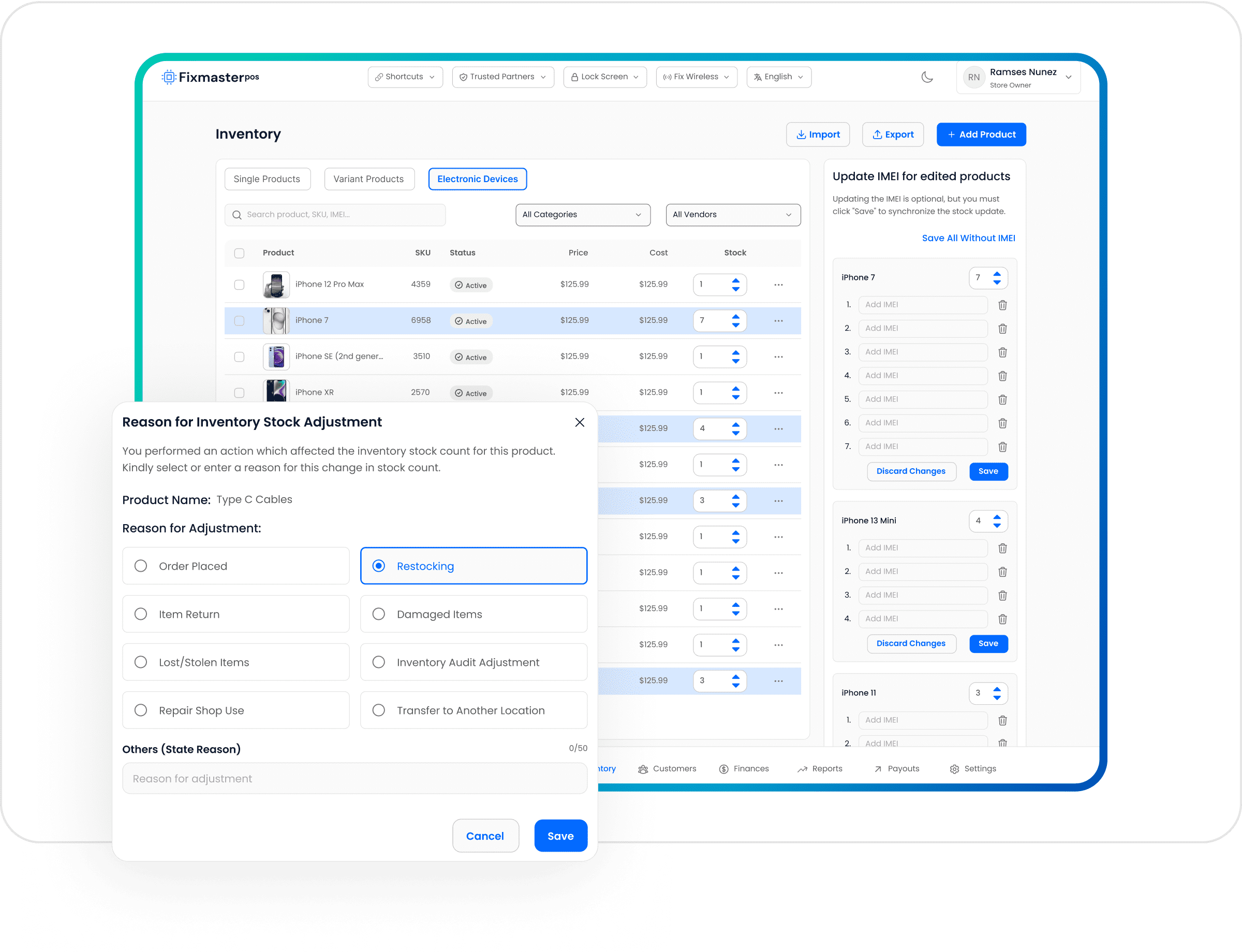This screenshot has width=1242, height=952.
Task: Click the Fixmaster POS logo
Action: tap(210, 77)
